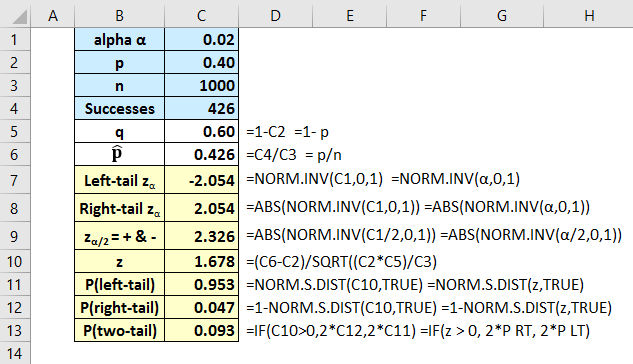Click the 'z' label cell in row 10
This screenshot has height=364, width=633.
click(119, 261)
